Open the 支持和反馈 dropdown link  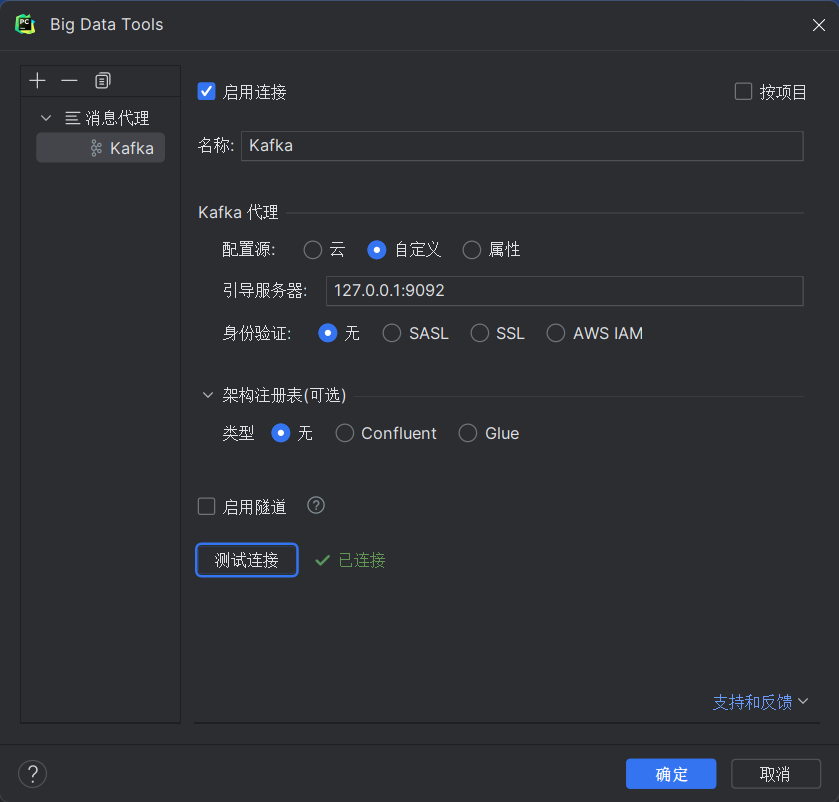[x=760, y=702]
